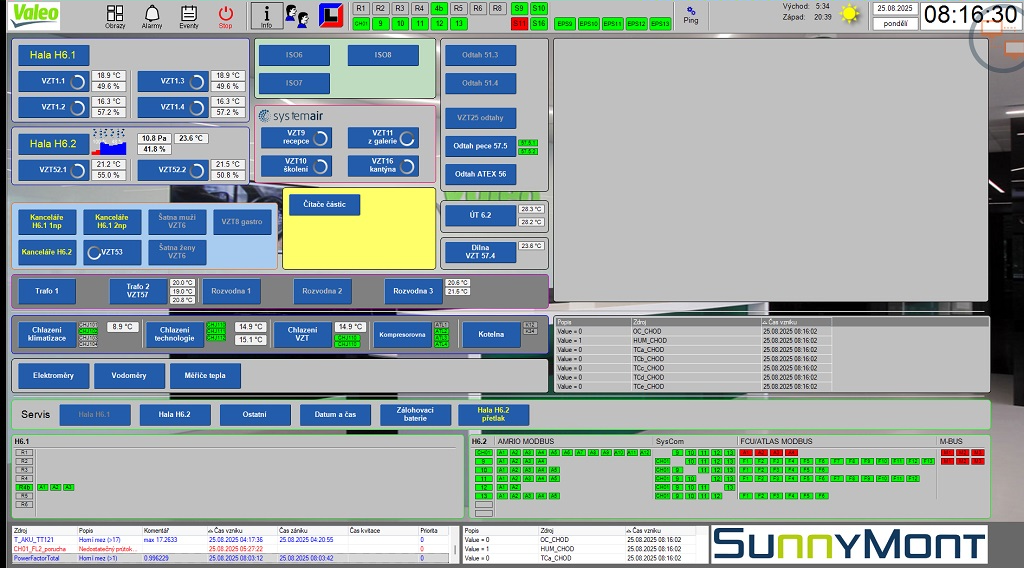Screen dimensions: 1024x568
Task: Click the Hala H6.2 pressure bar graph
Action: click(111, 143)
